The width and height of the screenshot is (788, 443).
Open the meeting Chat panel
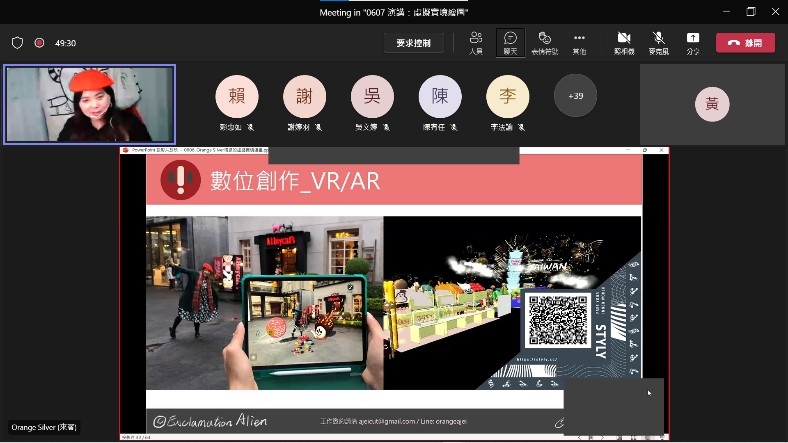tap(510, 42)
